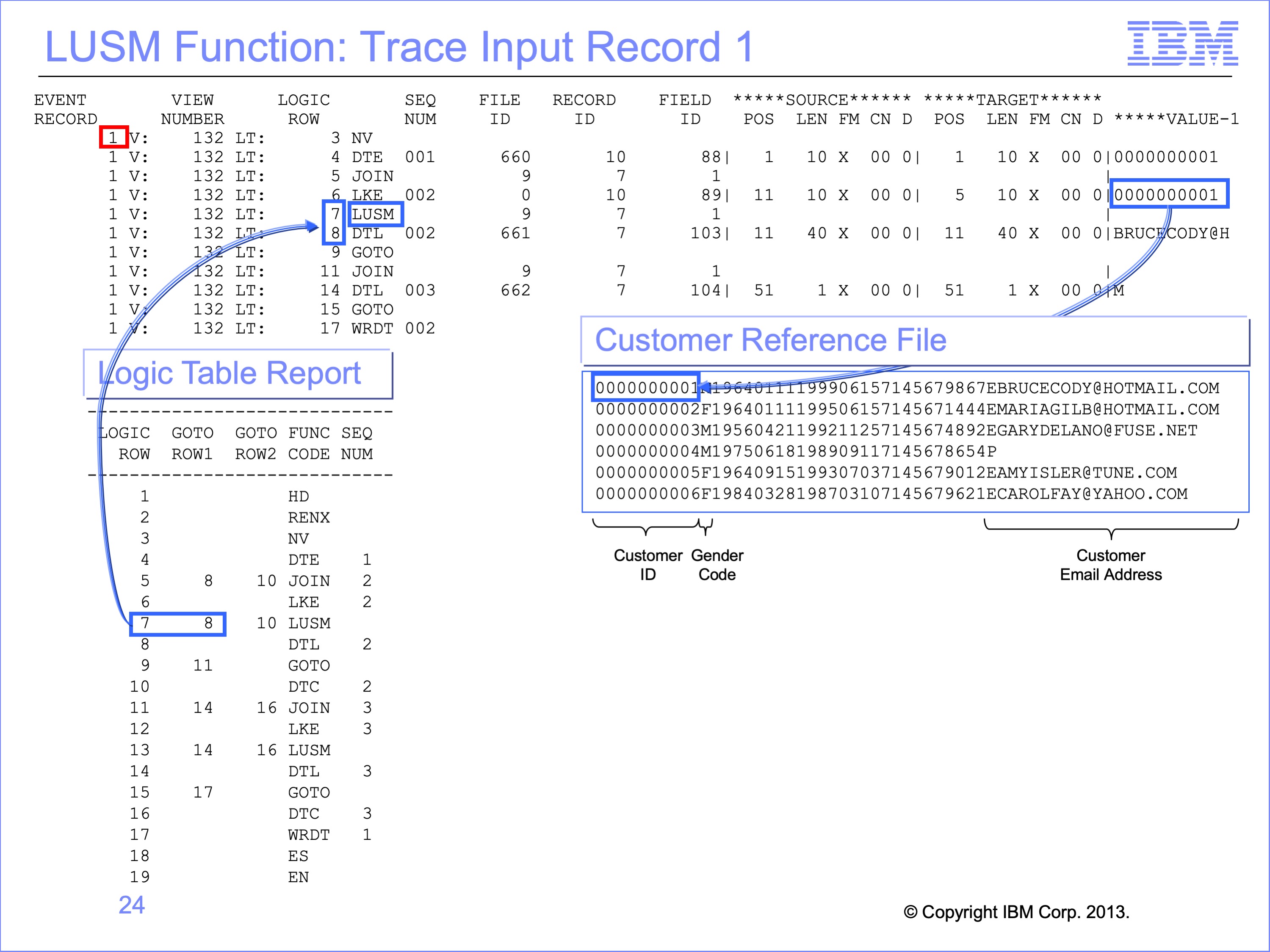
Task: Click LUSM in Logic Table row 13
Action: 310,751
